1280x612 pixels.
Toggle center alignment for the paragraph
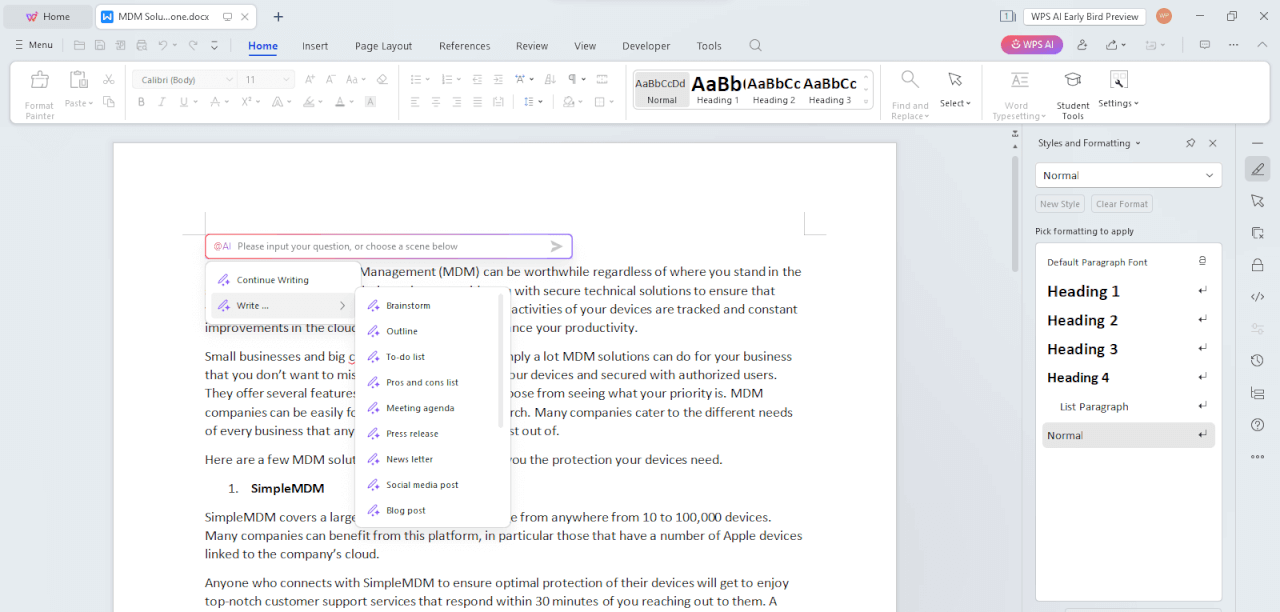[x=436, y=102]
